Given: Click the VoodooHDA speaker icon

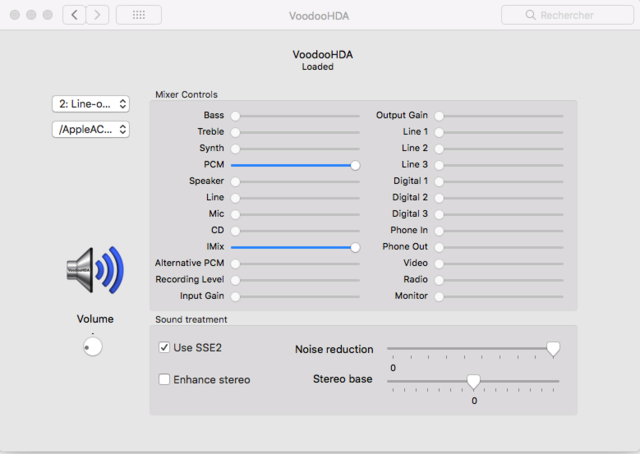Looking at the screenshot, I should (95, 270).
